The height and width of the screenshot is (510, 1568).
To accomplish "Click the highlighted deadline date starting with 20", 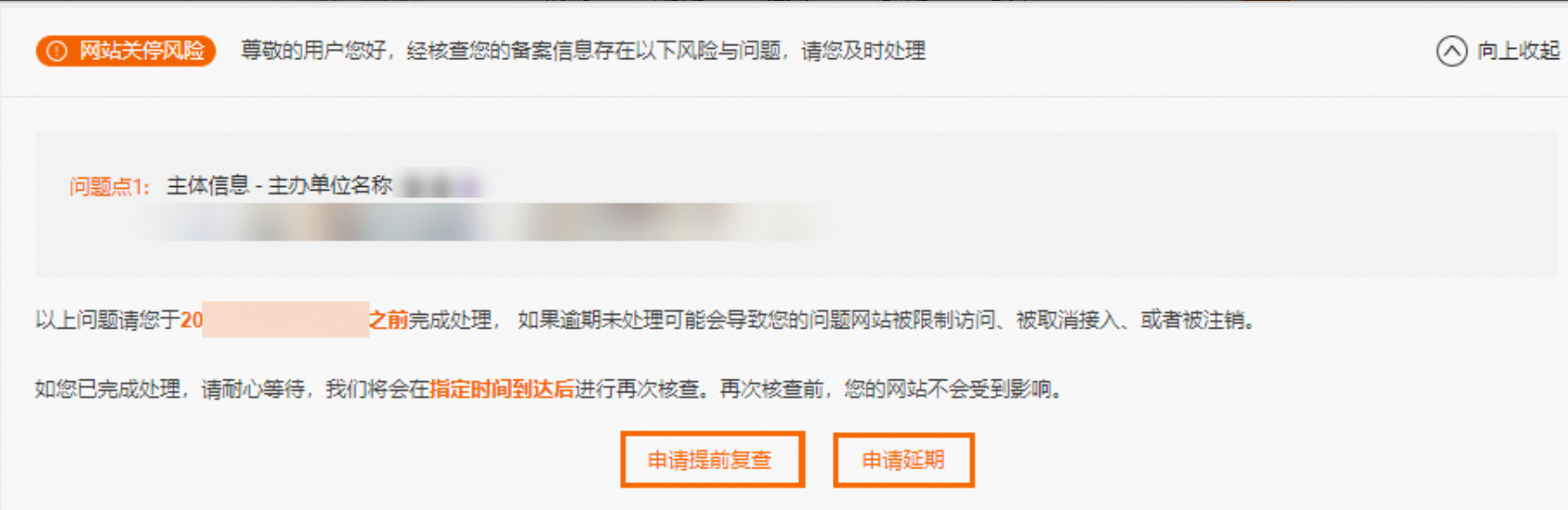I will (x=275, y=320).
